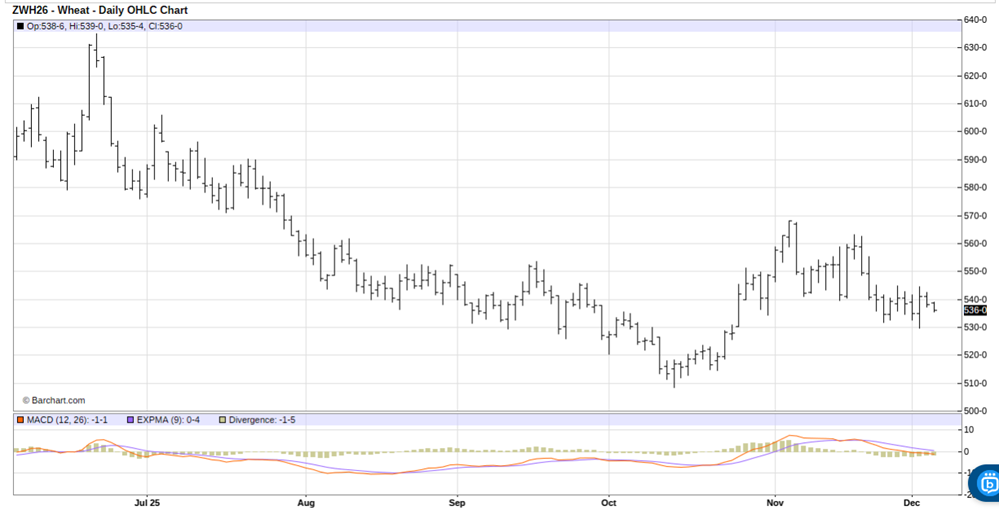Screen dimensions: 999x510
Task: Click the Sep date axis label
Action: 457,502
